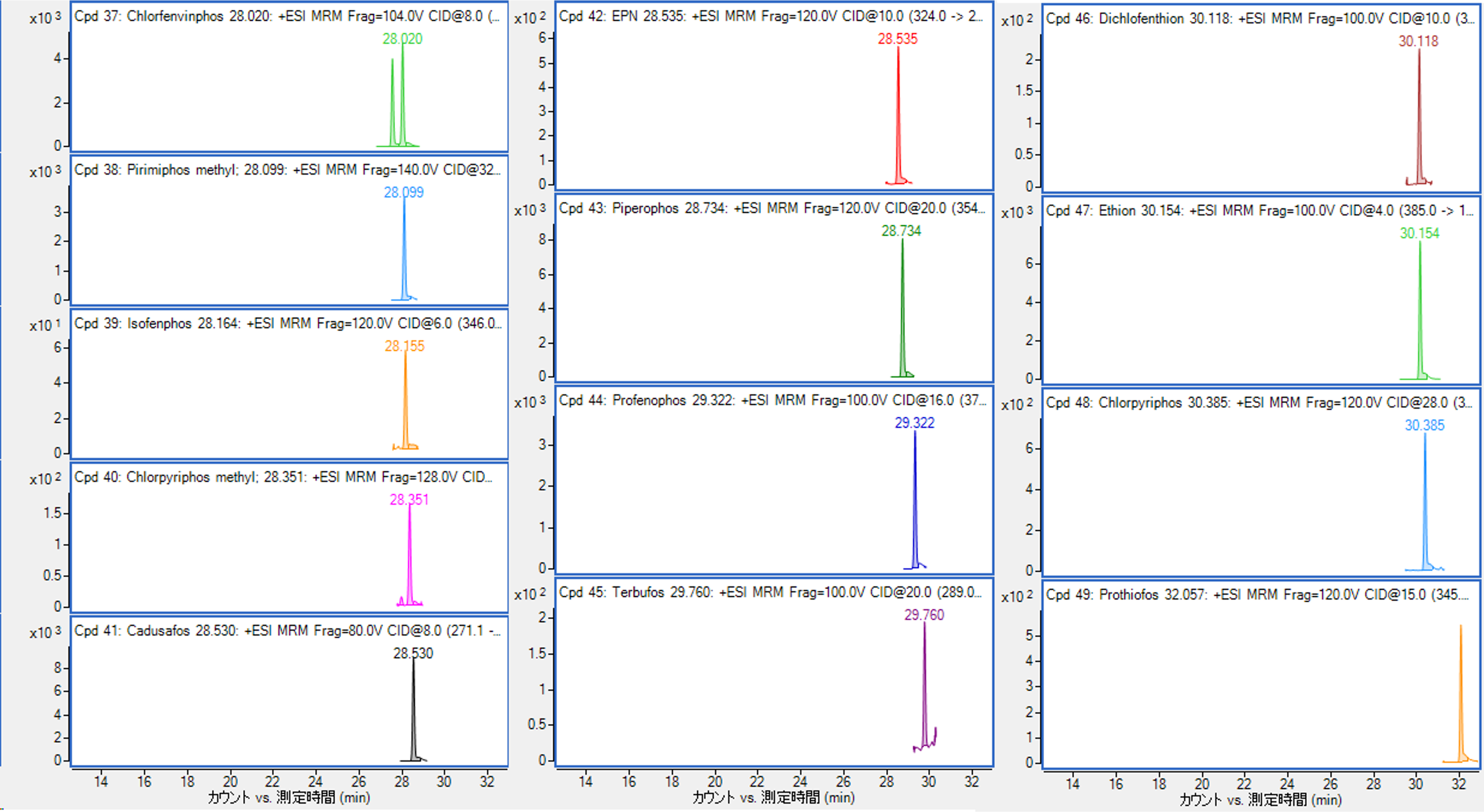Click the 29.322 peak label
This screenshot has width=1484, height=812.
914,423
